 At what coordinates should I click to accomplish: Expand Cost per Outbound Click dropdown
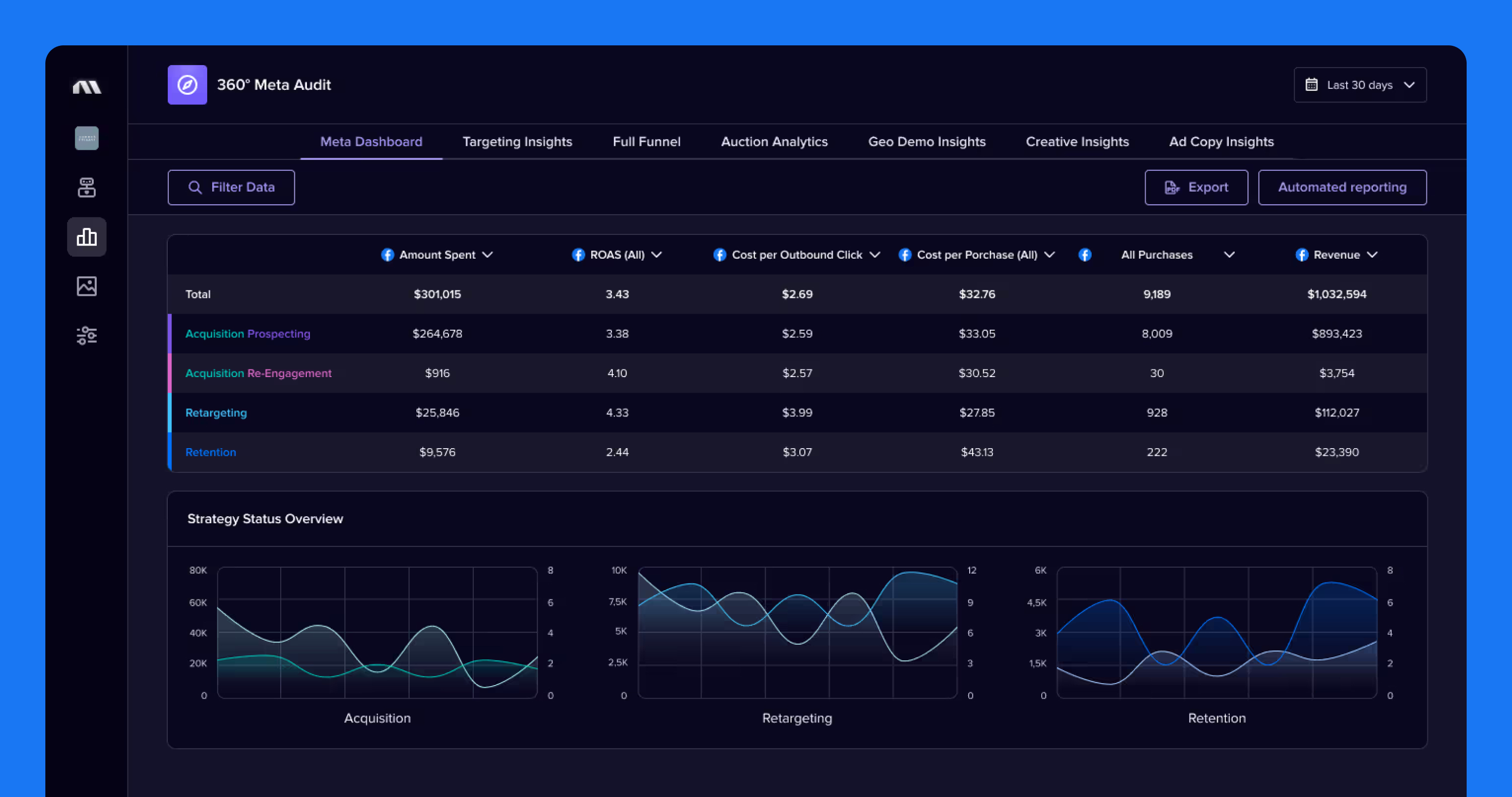click(x=874, y=255)
